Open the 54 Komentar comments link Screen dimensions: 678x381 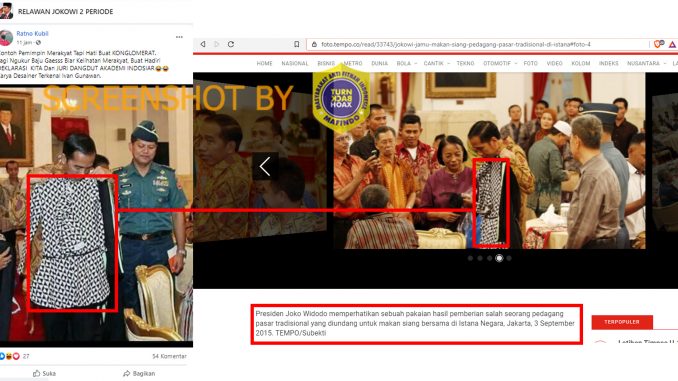(170, 356)
